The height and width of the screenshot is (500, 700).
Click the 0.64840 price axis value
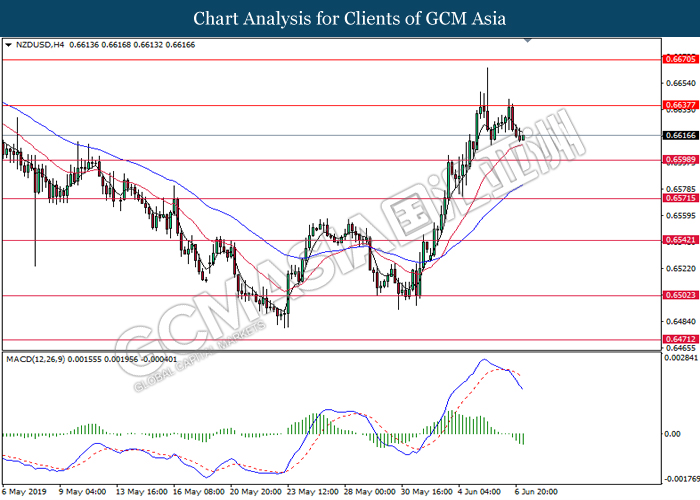(x=680, y=321)
